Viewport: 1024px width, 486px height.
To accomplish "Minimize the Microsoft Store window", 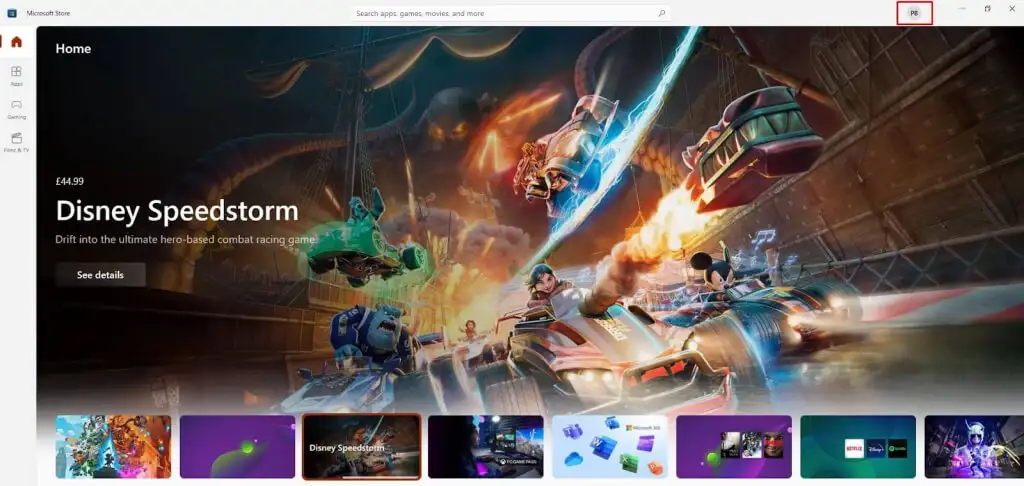I will 963,8.
